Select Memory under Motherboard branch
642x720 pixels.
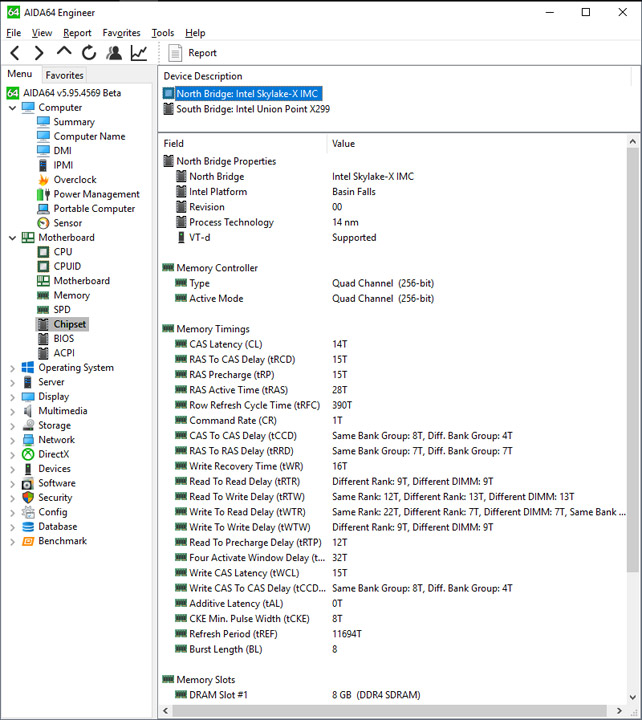click(x=71, y=295)
